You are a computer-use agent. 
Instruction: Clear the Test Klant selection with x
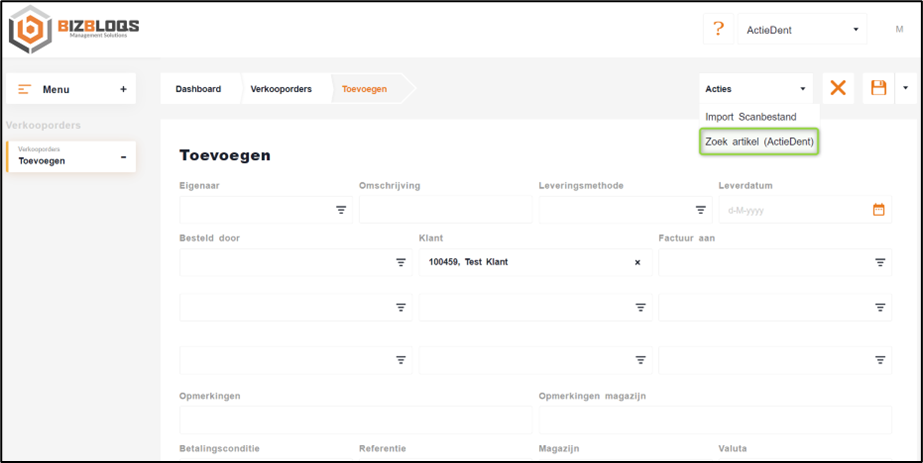[637, 262]
